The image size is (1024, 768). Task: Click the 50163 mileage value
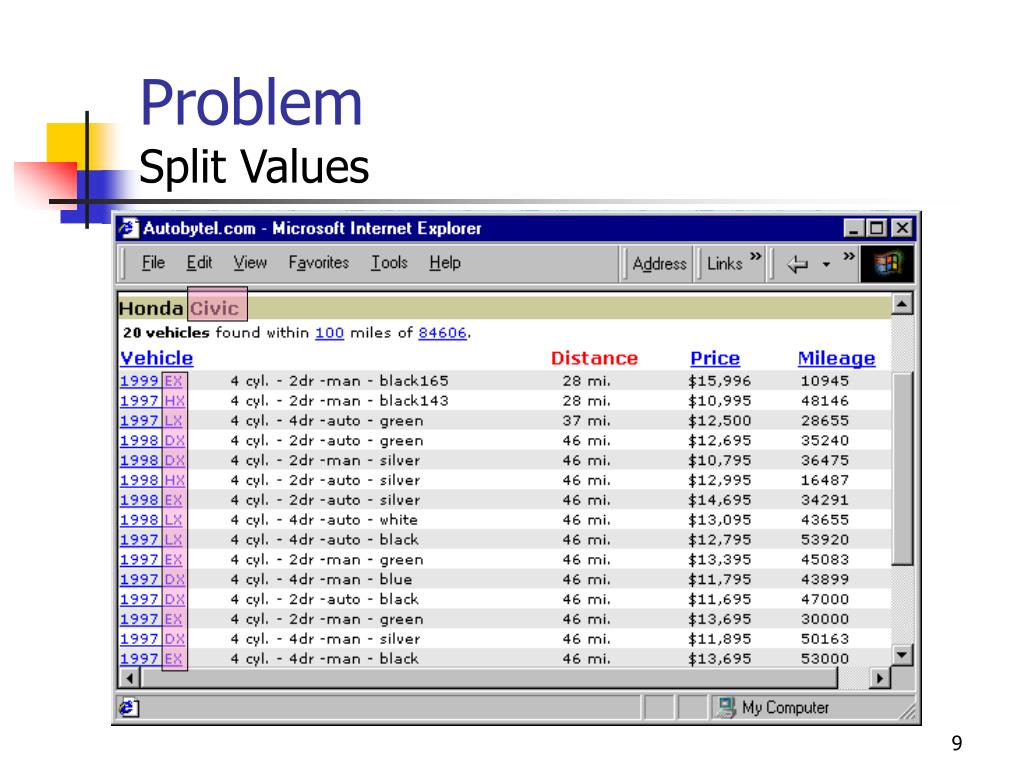pos(825,639)
